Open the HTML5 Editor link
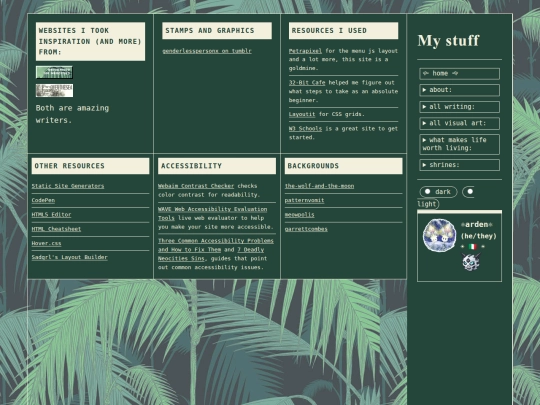This screenshot has width=540, height=405. [x=51, y=215]
